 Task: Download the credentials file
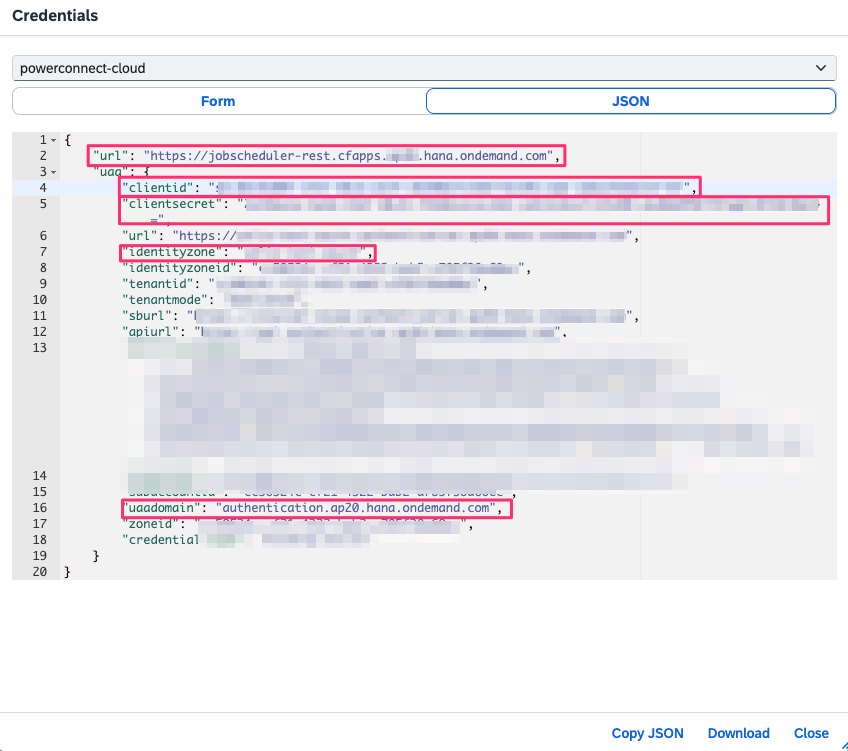738,733
